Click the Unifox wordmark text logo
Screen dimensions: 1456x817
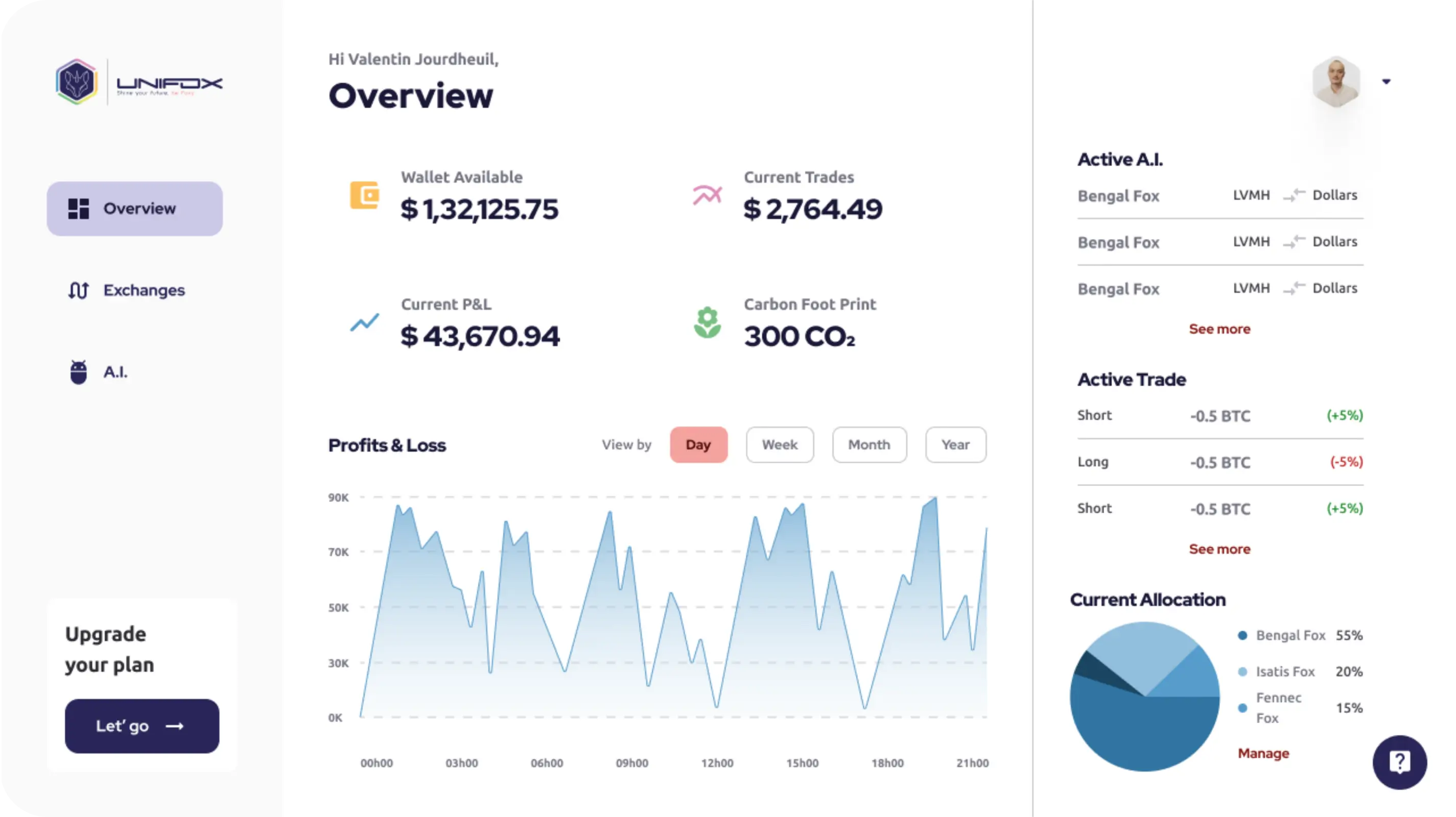(x=169, y=86)
